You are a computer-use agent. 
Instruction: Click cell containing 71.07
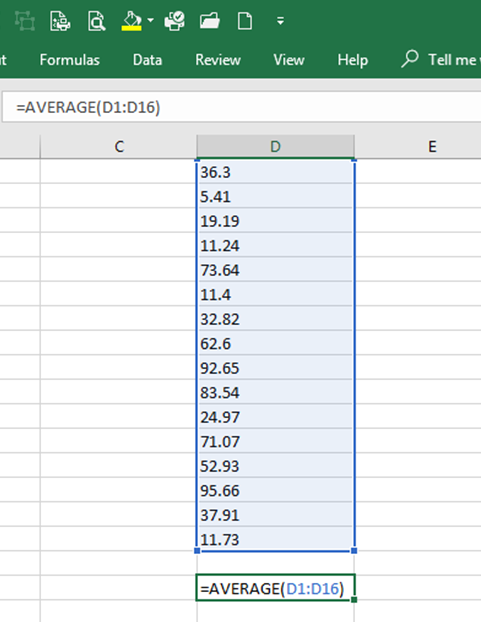(275, 441)
